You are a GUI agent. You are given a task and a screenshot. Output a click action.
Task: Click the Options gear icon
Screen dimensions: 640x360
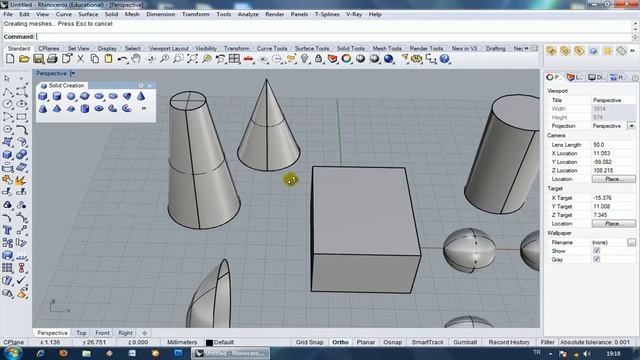[416, 59]
